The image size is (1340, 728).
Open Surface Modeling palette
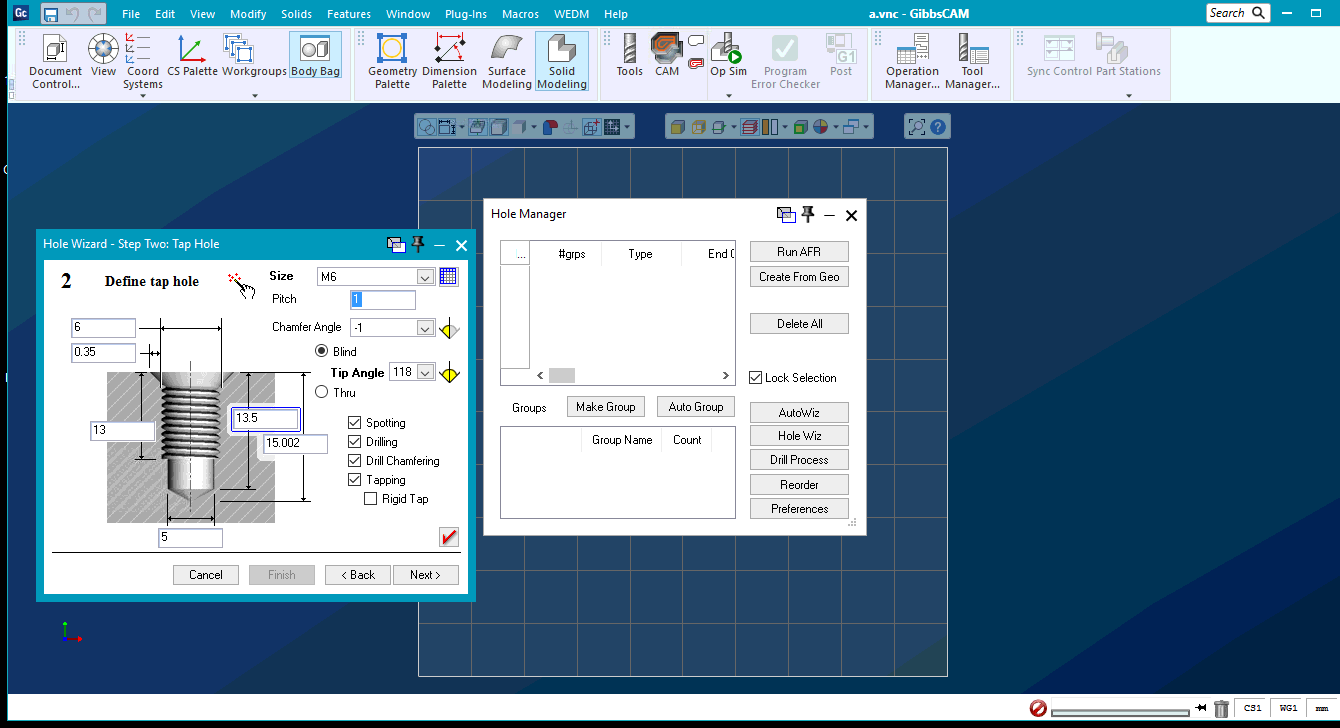click(507, 61)
